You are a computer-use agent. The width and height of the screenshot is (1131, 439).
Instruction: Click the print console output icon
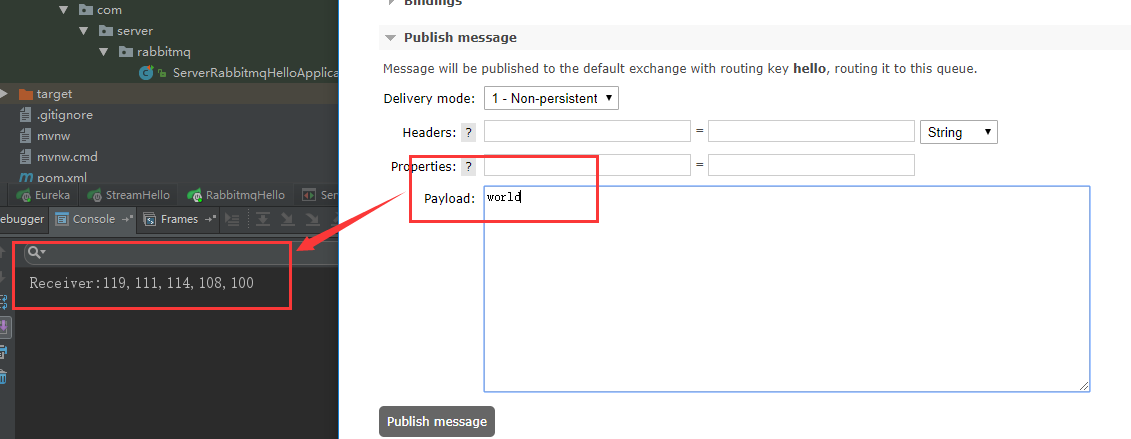coord(3,352)
